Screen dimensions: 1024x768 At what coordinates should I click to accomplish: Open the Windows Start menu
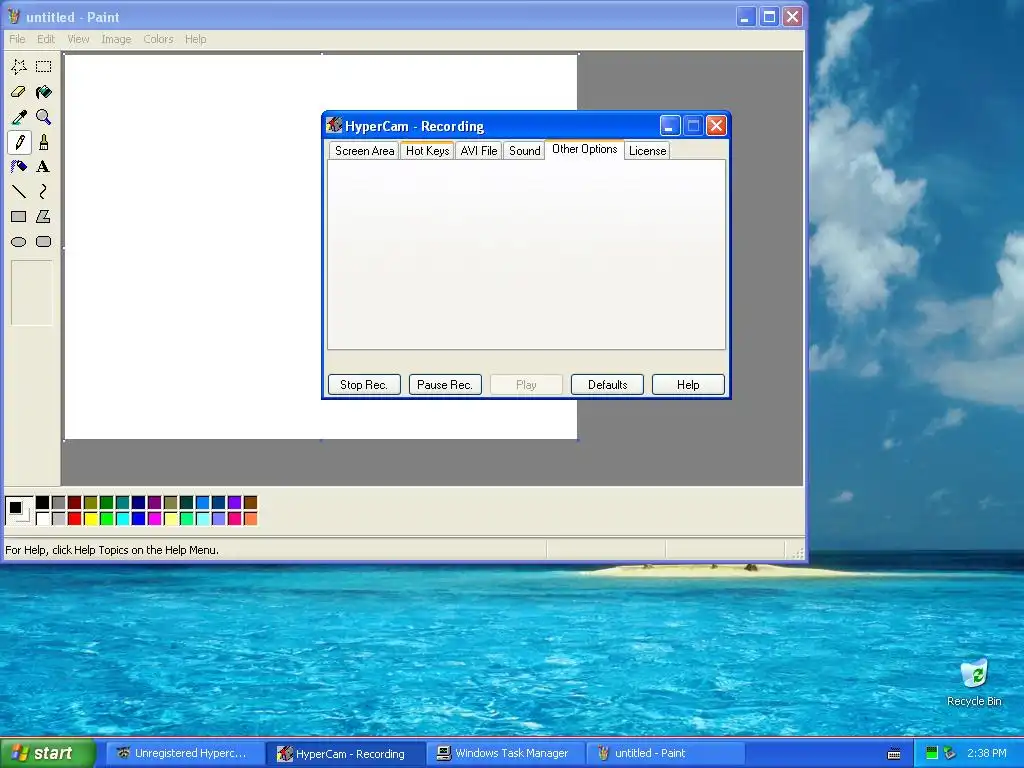pyautogui.click(x=47, y=753)
